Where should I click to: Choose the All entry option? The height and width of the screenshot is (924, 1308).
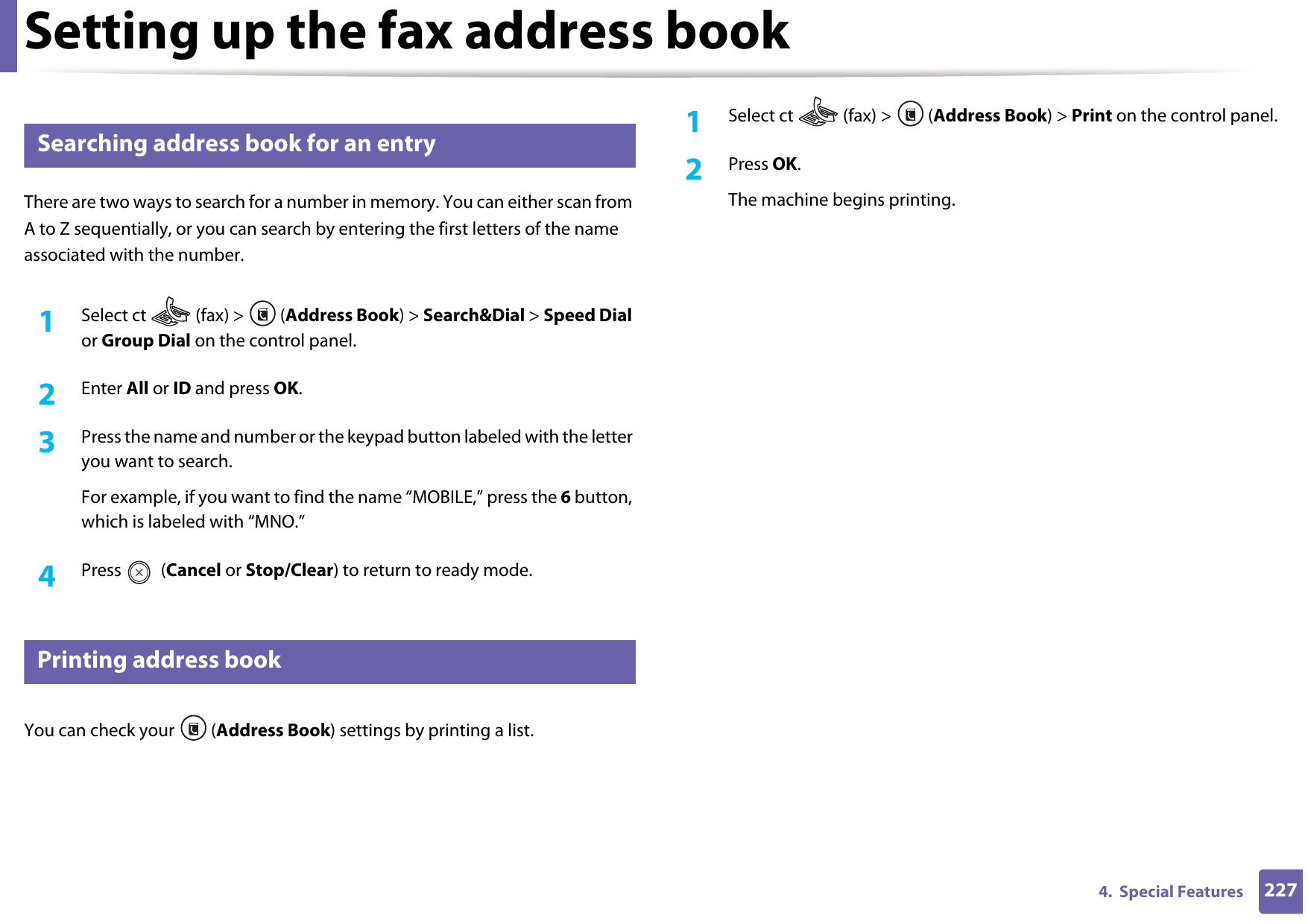click(x=137, y=387)
